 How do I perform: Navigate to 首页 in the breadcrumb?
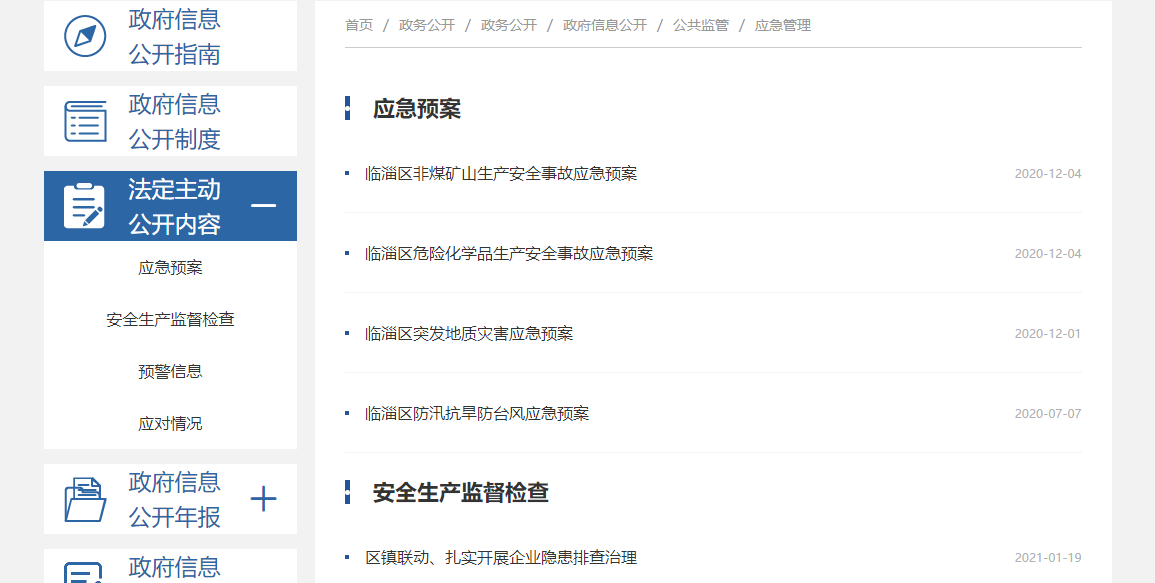(359, 25)
